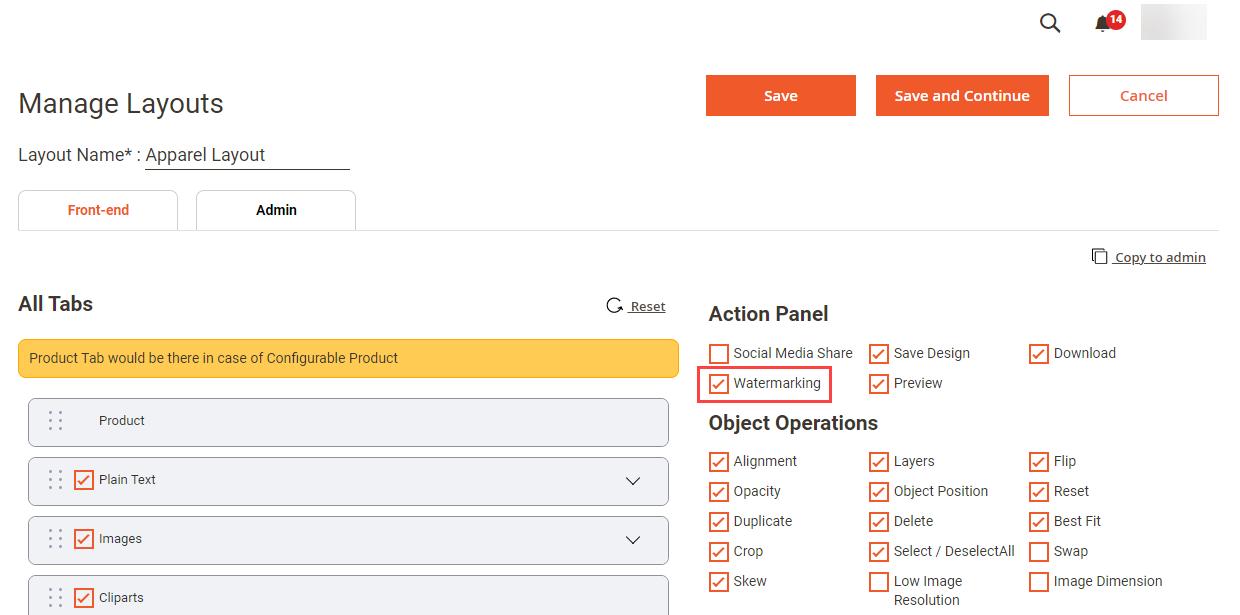Disable the Cliparts tab checkbox

[83, 597]
